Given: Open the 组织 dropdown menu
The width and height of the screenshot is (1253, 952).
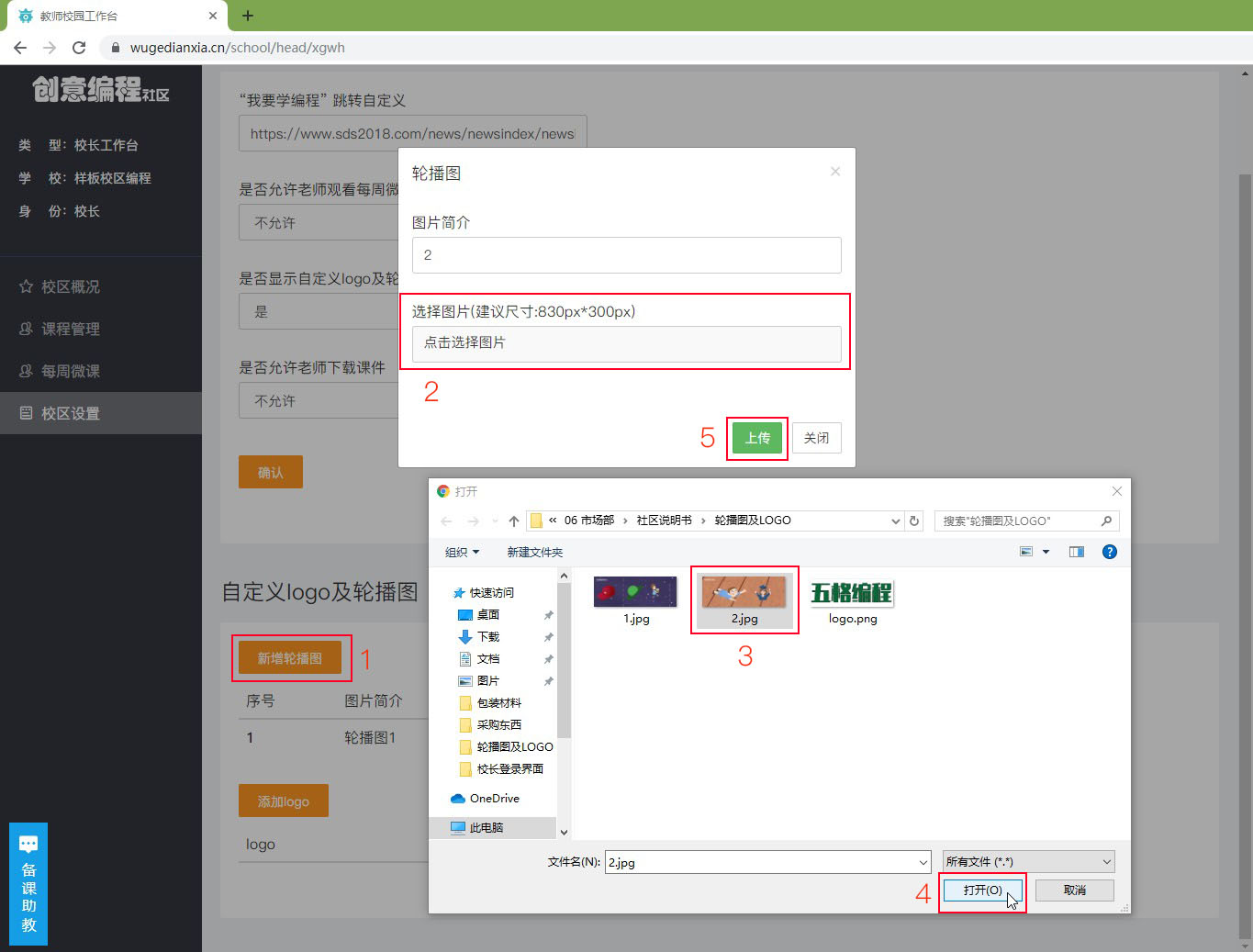Looking at the screenshot, I should pos(462,552).
